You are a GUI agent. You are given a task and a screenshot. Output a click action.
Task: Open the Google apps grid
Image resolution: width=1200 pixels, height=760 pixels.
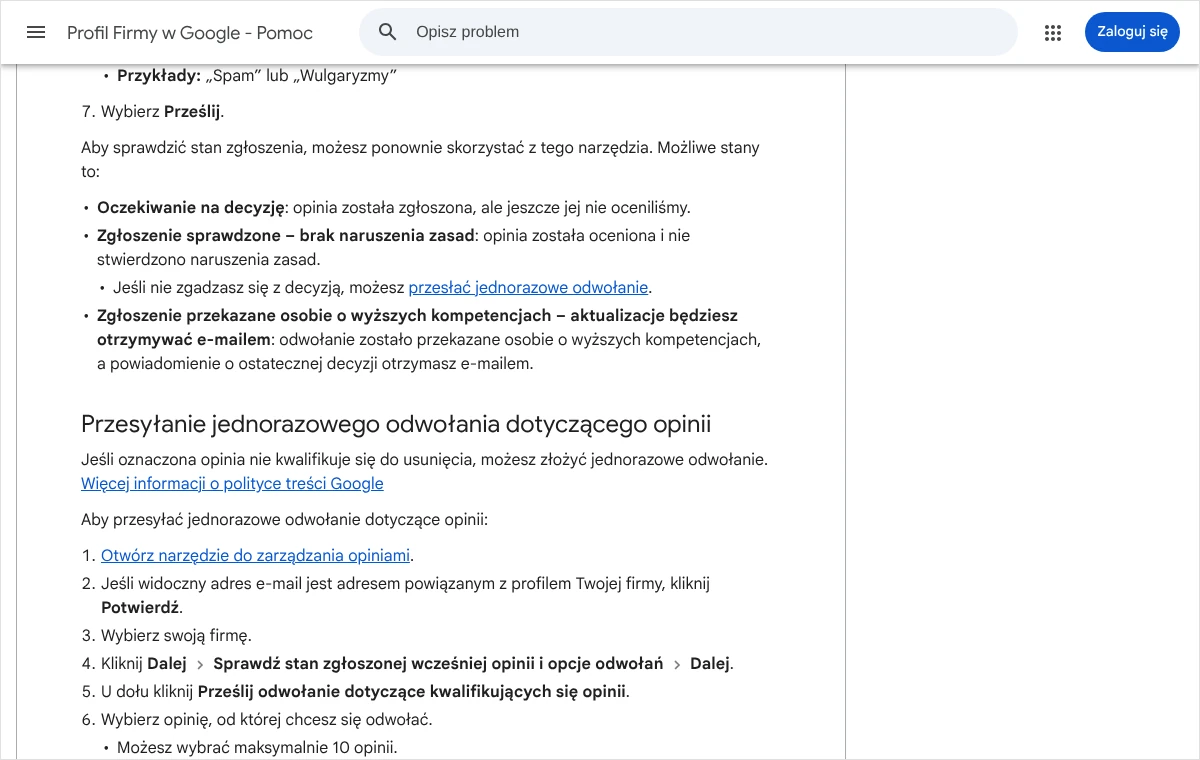click(x=1052, y=32)
